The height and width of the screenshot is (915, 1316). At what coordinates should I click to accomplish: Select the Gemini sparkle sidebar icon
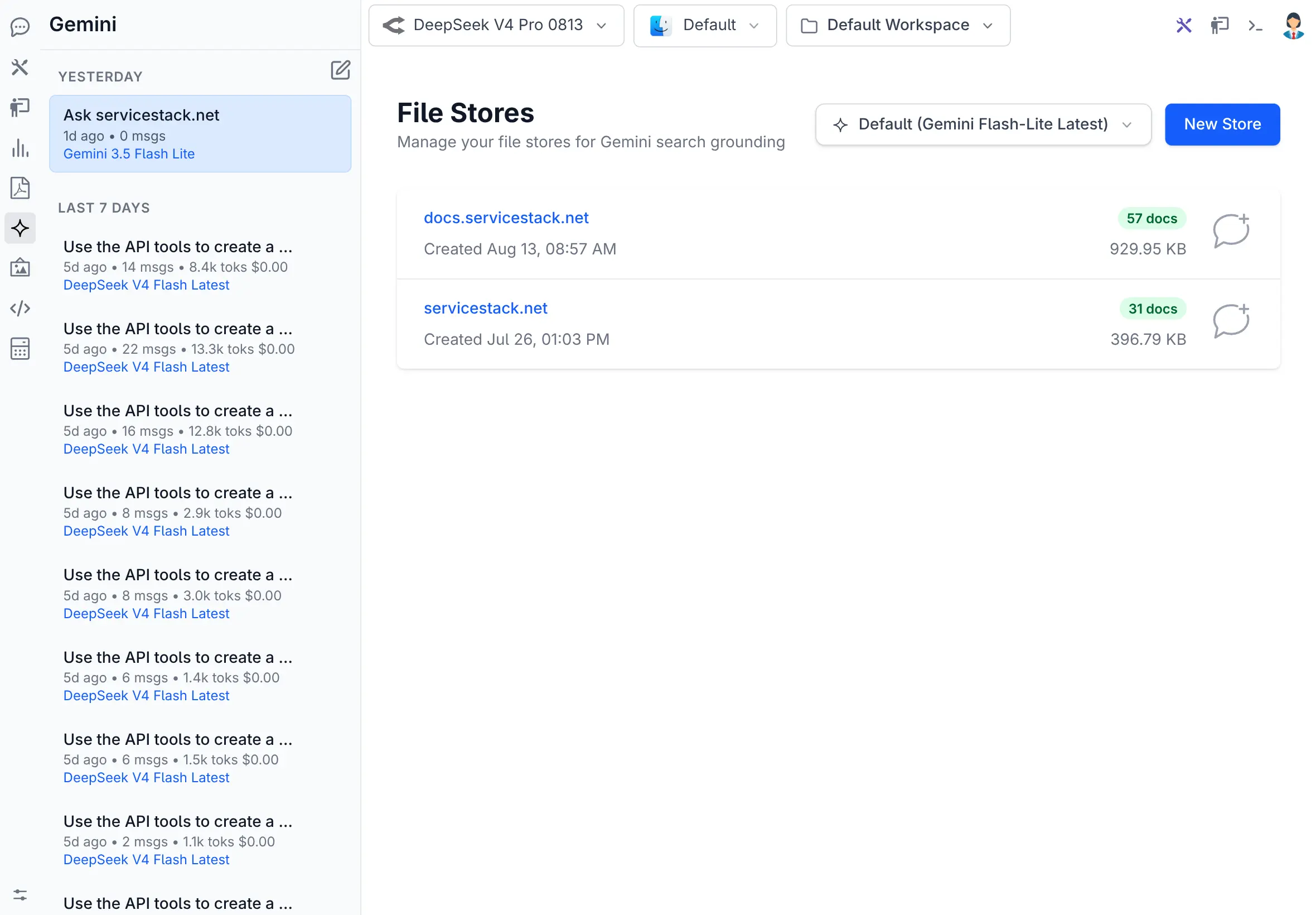20,228
